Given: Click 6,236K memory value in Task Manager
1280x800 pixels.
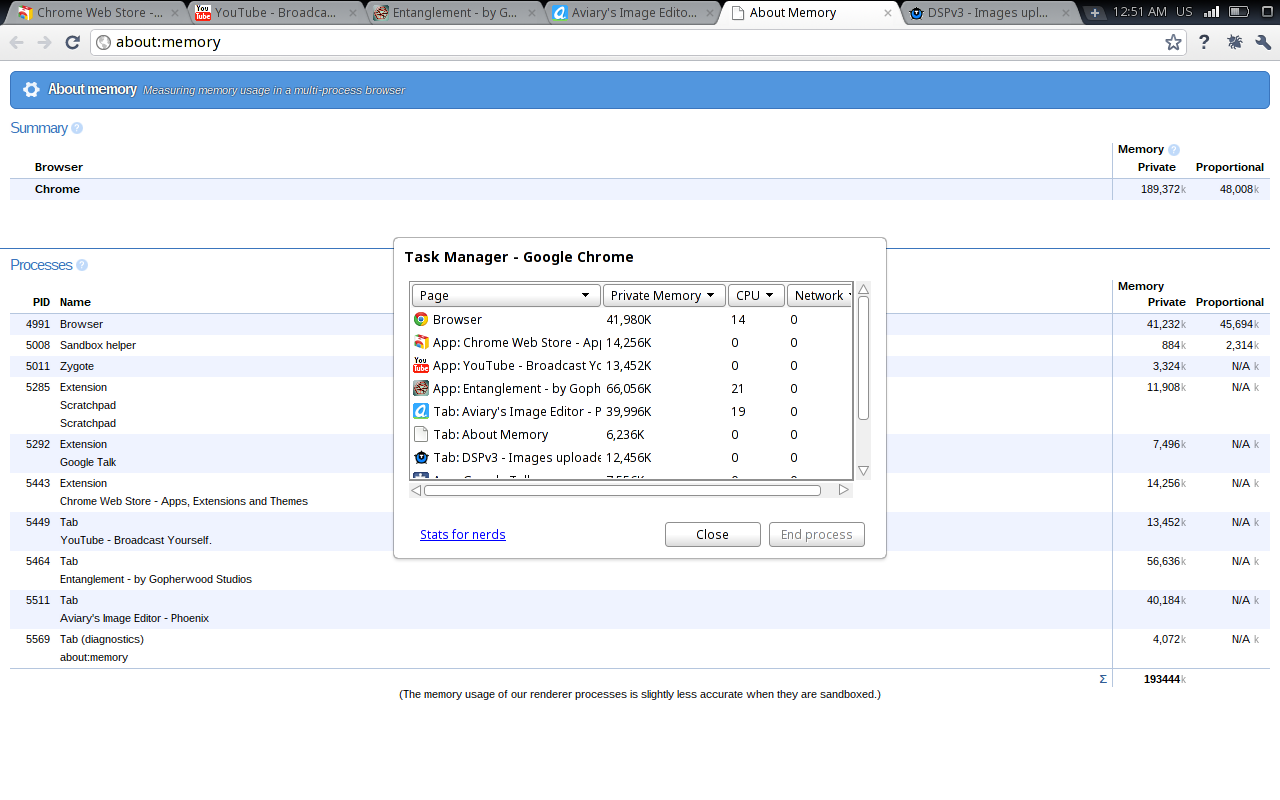Looking at the screenshot, I should (x=625, y=435).
